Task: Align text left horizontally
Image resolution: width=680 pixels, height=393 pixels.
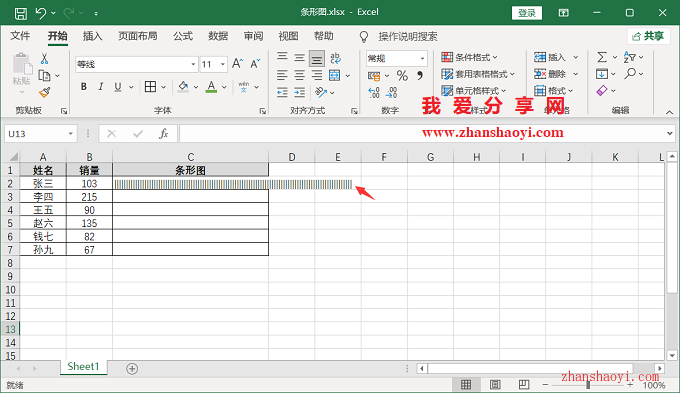Action: pyautogui.click(x=282, y=75)
